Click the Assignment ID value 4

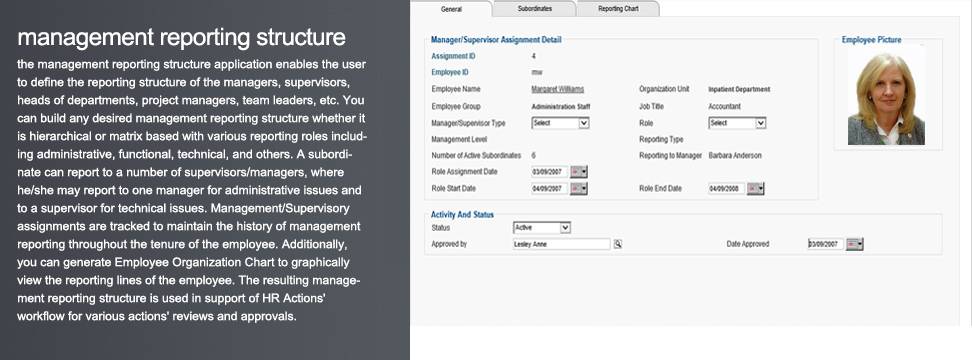pyautogui.click(x=534, y=56)
